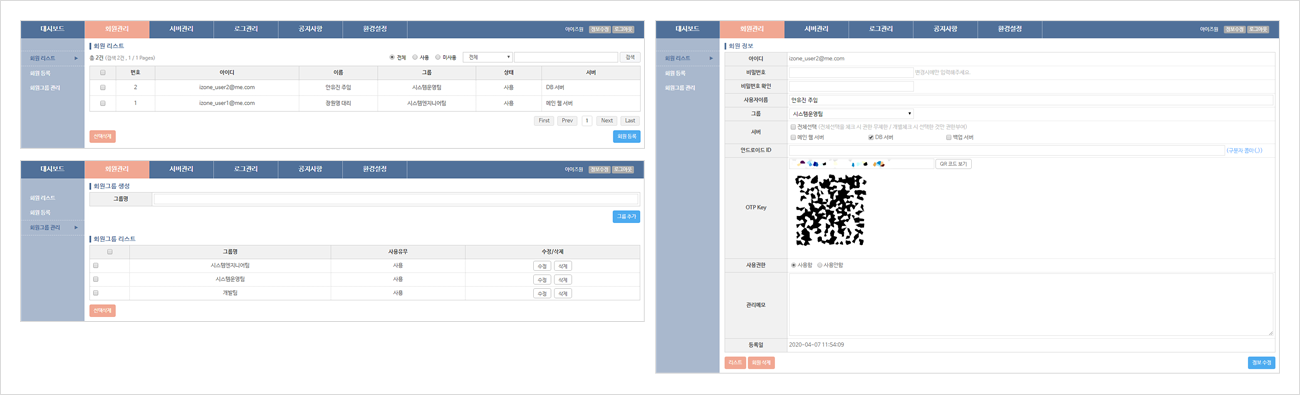
Task: Click QR code image in OTP Key
Action: [x=830, y=211]
